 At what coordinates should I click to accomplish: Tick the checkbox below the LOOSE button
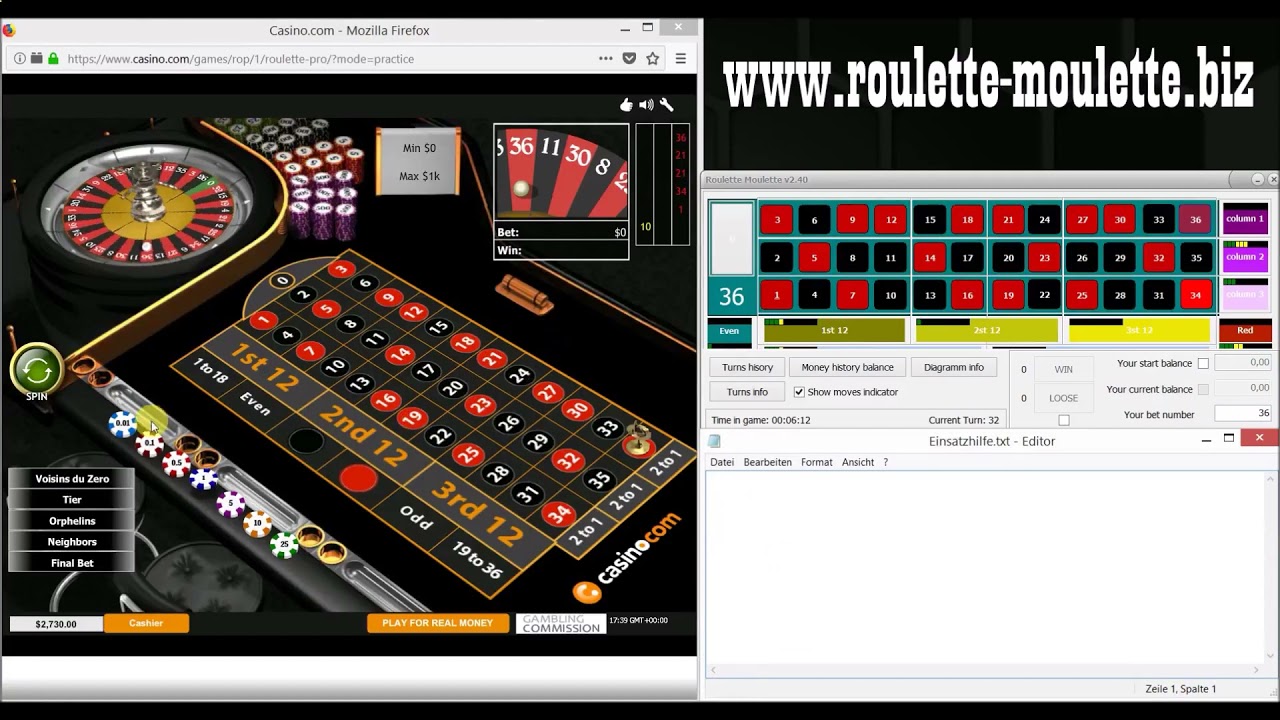point(1064,420)
